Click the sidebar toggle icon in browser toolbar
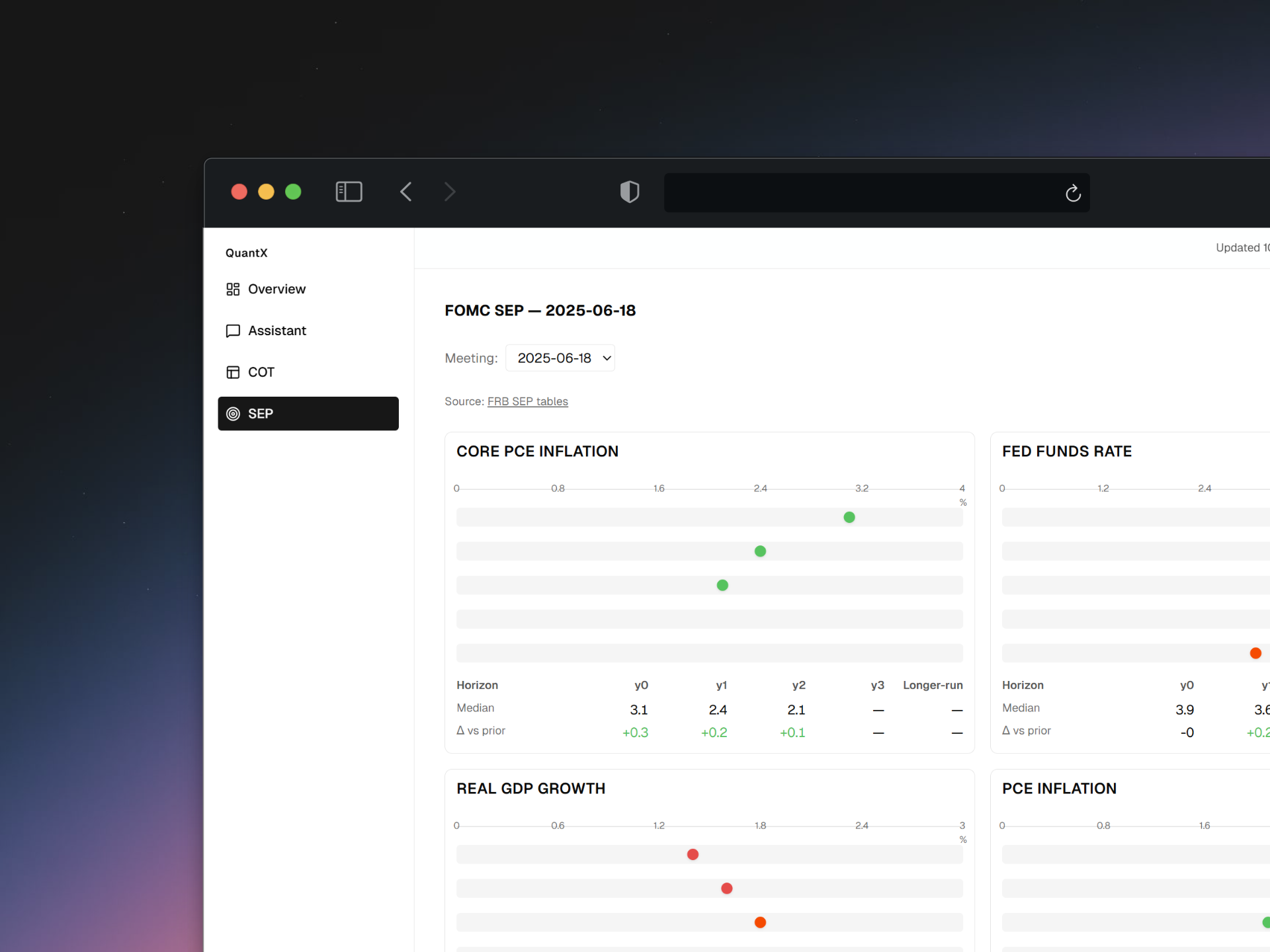 [349, 192]
